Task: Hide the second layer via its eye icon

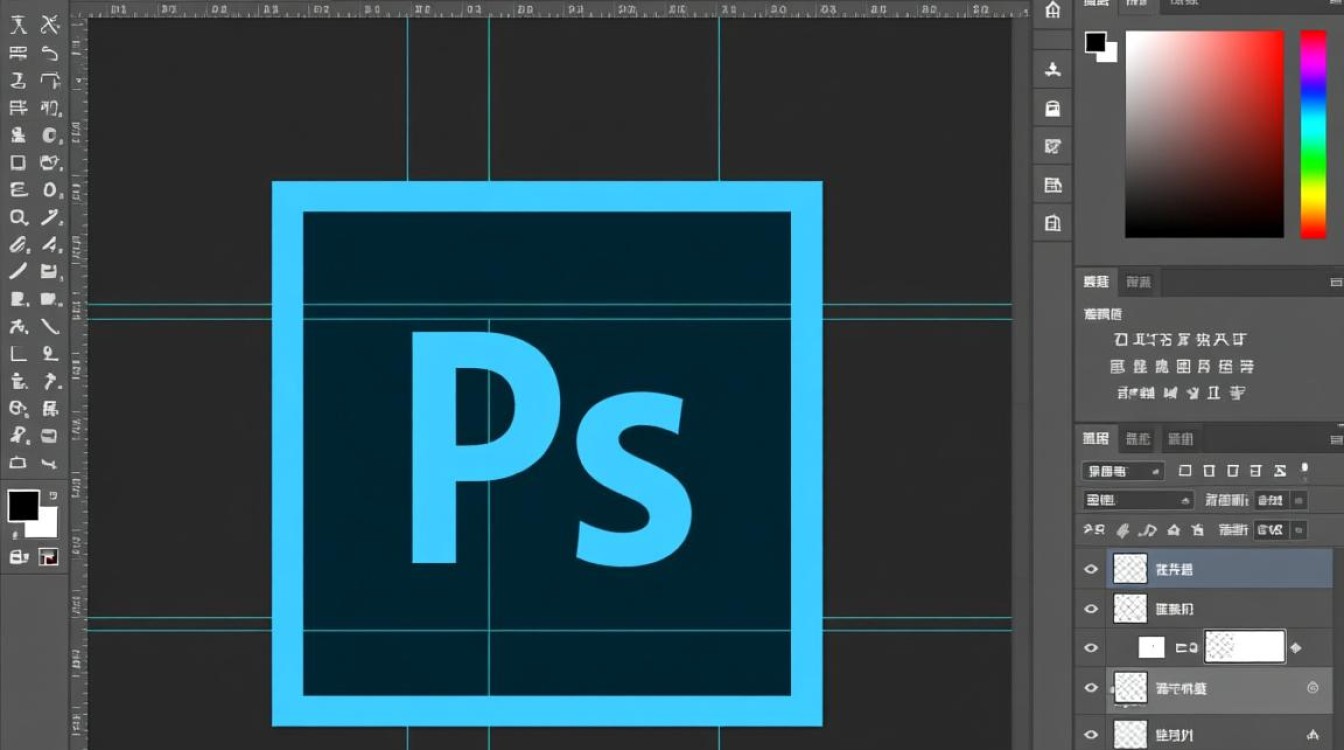Action: pos(1091,609)
